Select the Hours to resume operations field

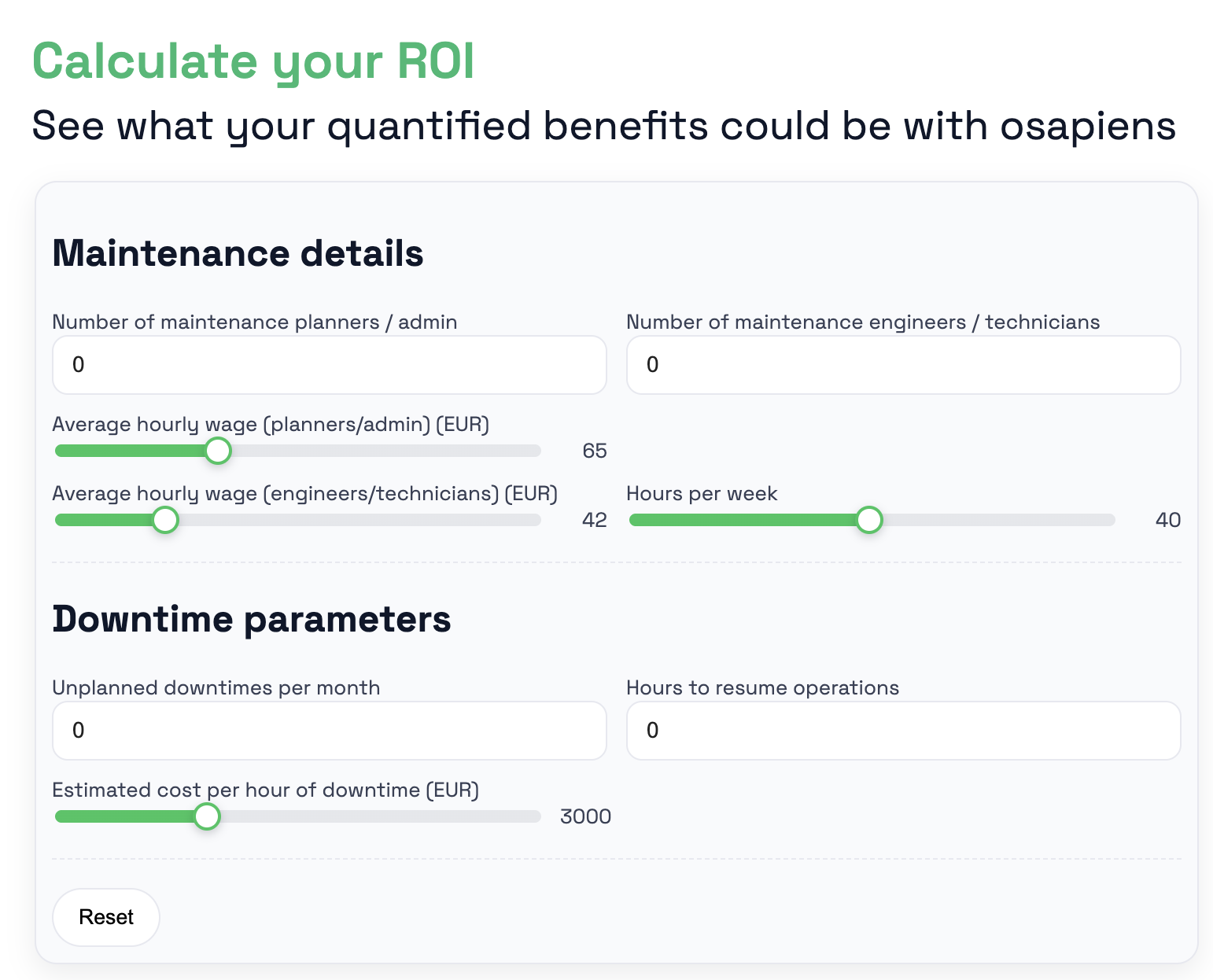[903, 731]
